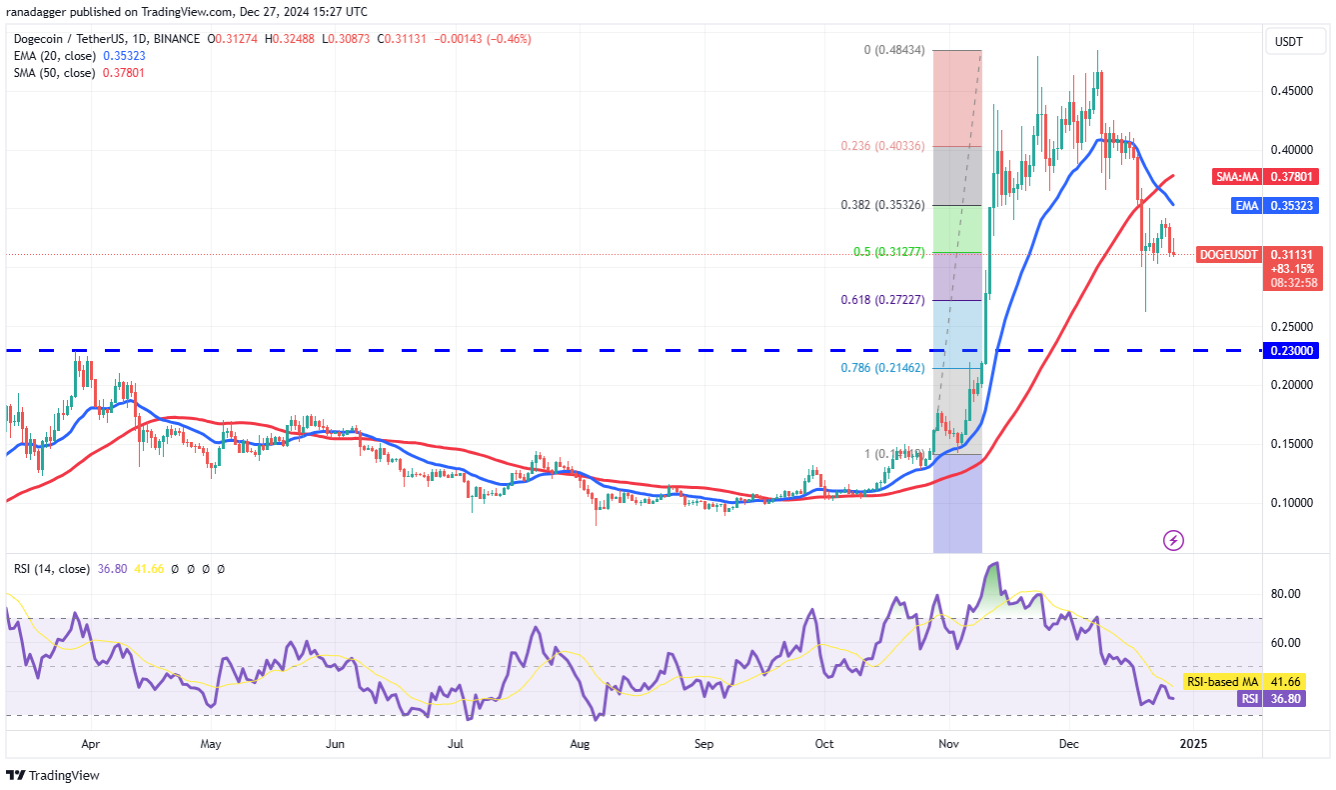1336x790 pixels.
Task: Click the 0.20000 price axis label
Action: pos(1291,386)
